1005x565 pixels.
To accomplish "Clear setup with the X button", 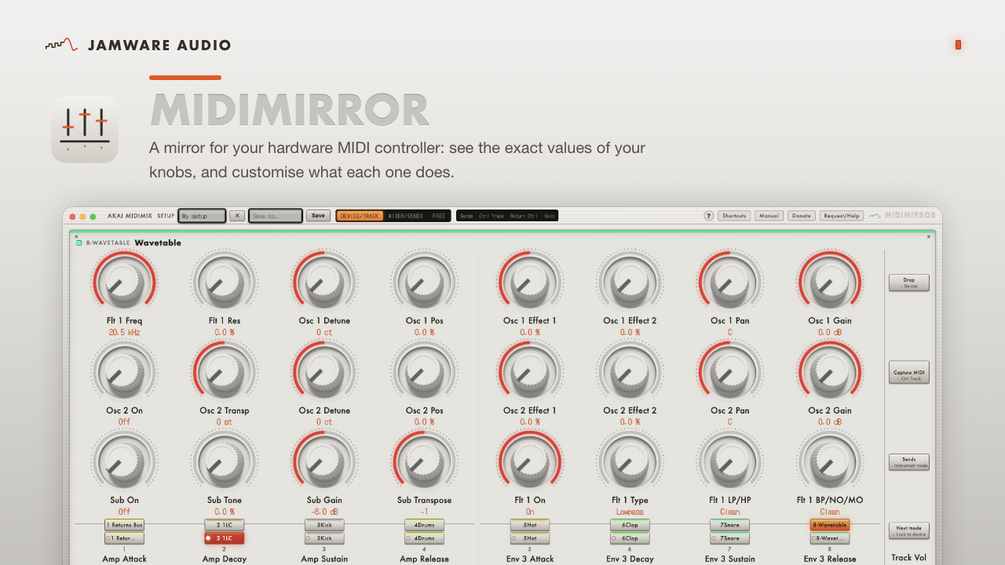I will (237, 216).
